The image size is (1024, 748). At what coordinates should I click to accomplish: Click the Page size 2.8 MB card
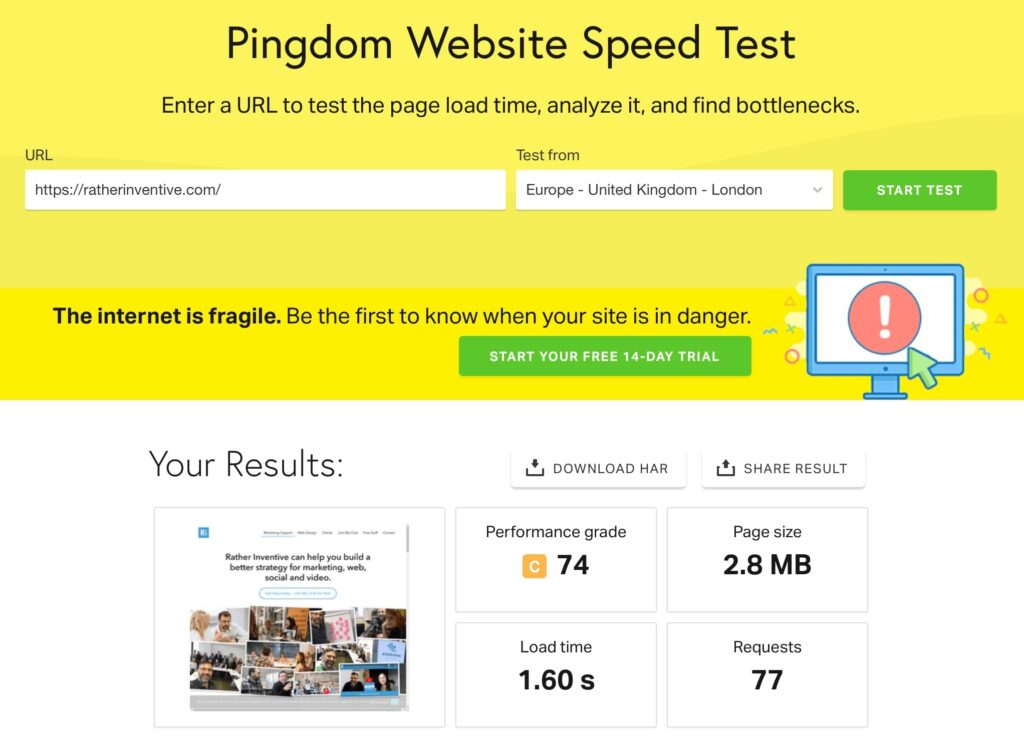tap(766, 559)
